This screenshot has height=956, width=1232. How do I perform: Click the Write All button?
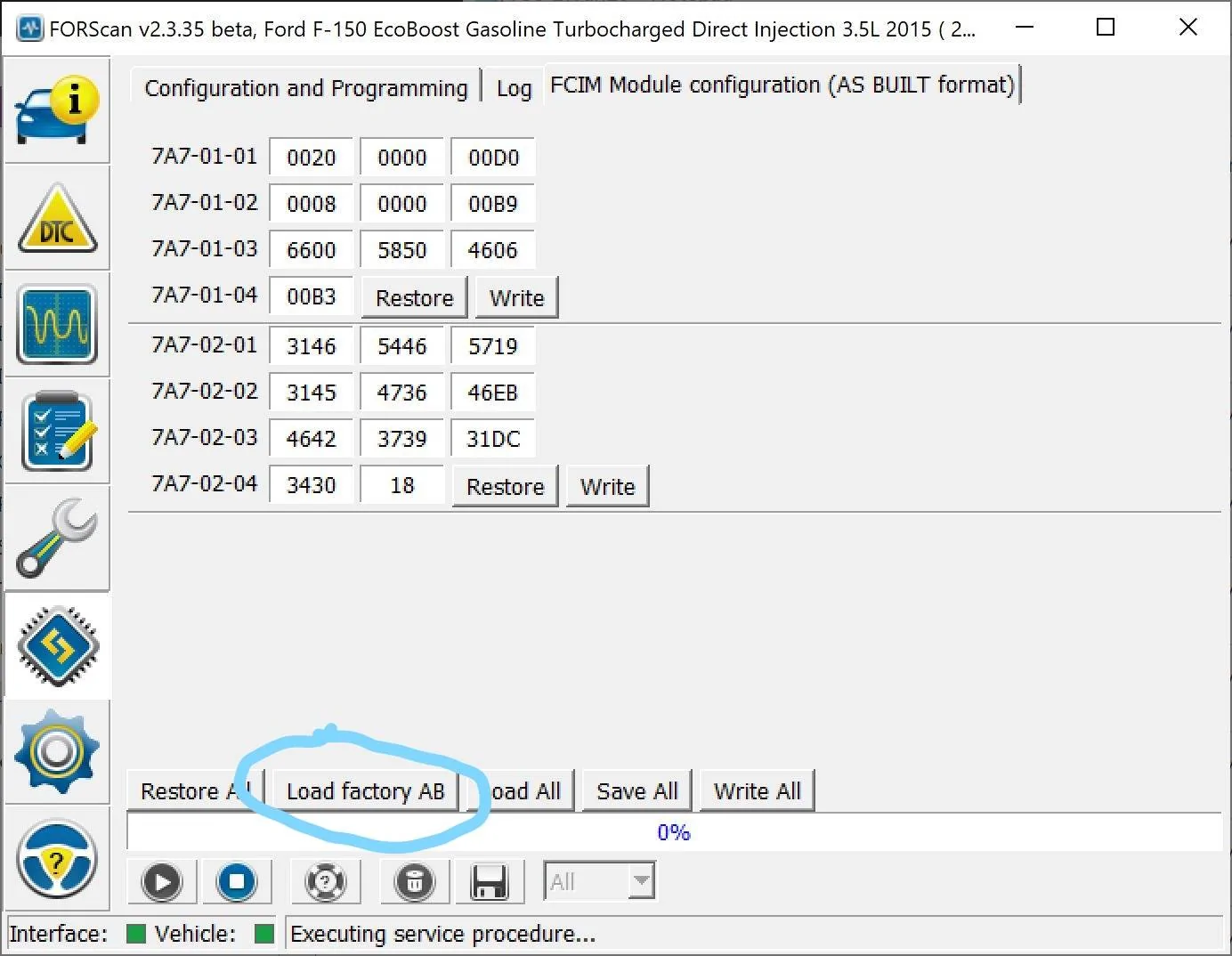coord(757,790)
